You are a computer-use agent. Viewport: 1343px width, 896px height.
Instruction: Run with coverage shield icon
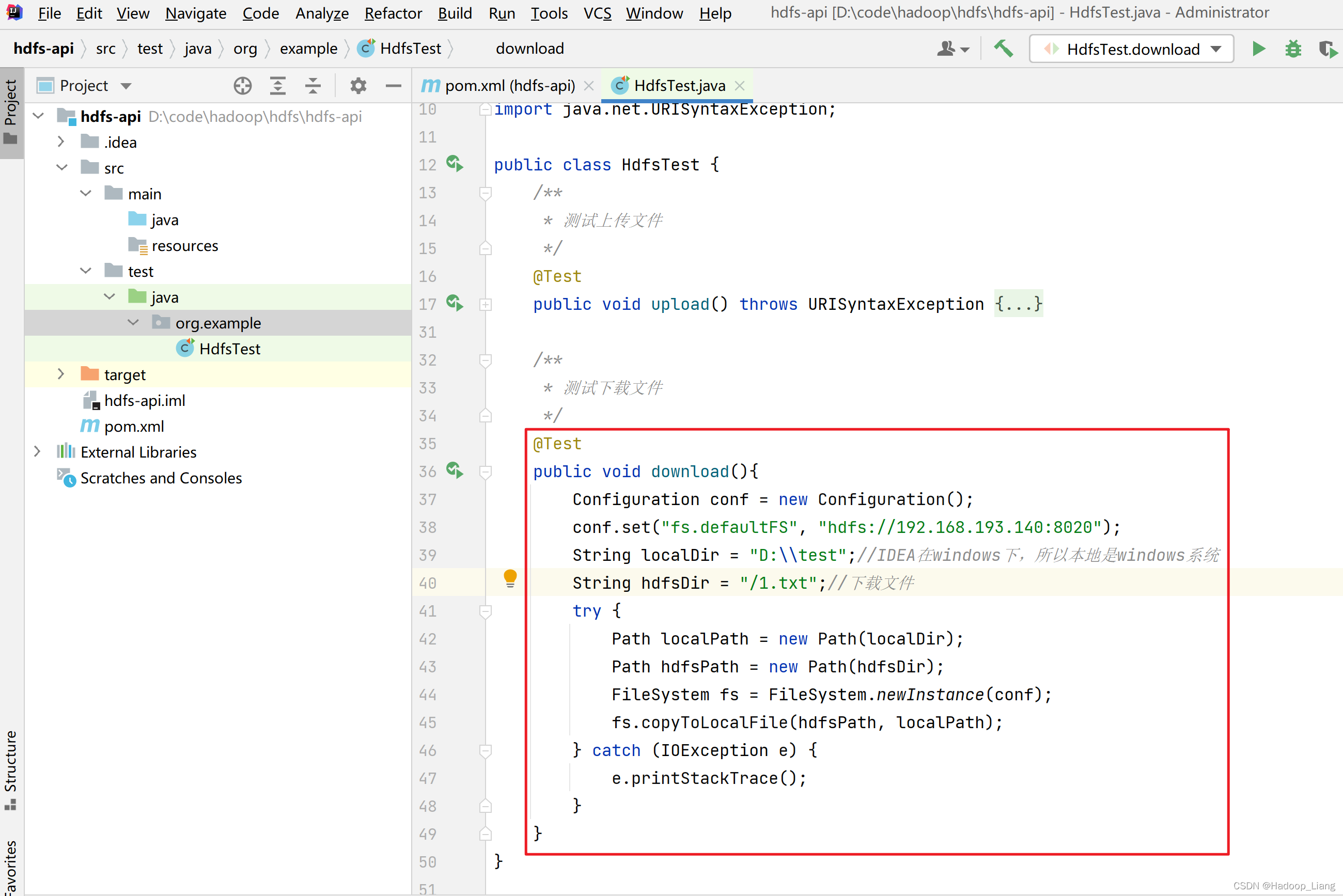(1328, 49)
